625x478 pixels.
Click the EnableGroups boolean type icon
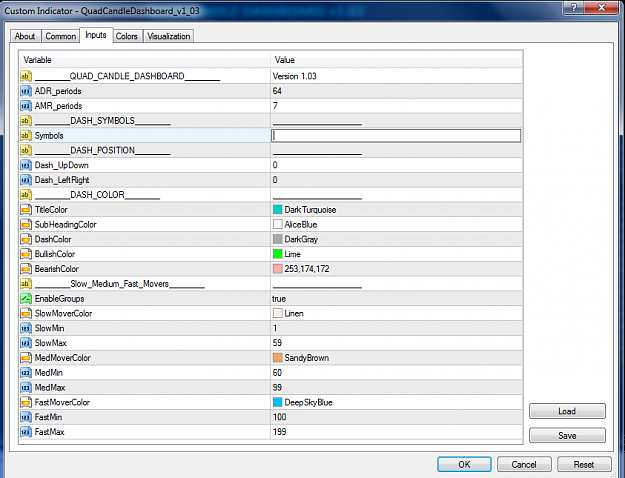pos(26,299)
